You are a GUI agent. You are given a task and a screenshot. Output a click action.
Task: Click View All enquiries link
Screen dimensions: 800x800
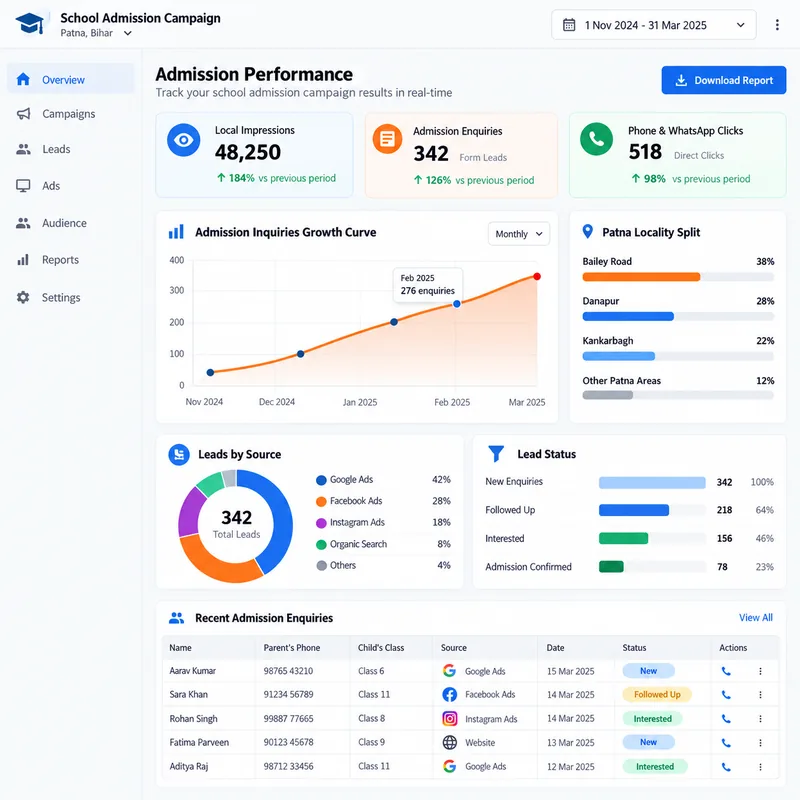756,617
